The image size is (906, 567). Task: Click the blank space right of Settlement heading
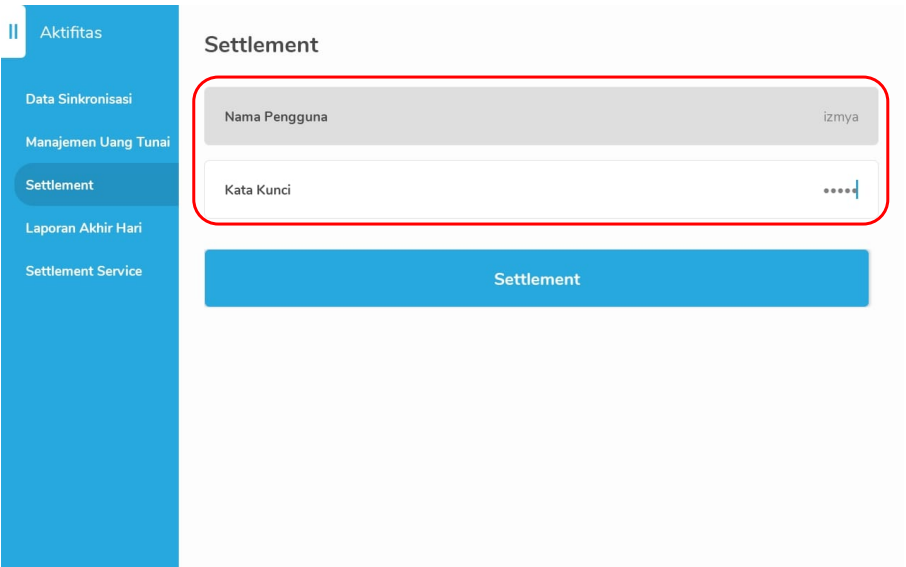pos(600,45)
